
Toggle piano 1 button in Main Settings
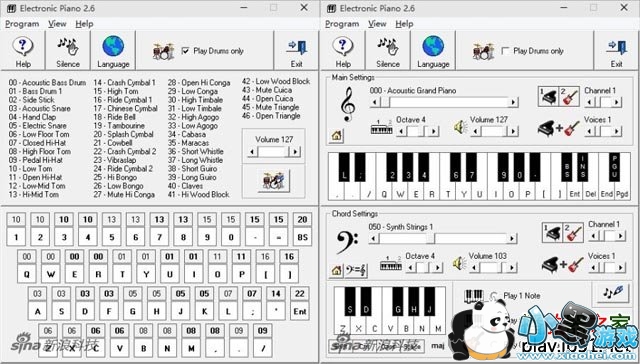coord(548,97)
